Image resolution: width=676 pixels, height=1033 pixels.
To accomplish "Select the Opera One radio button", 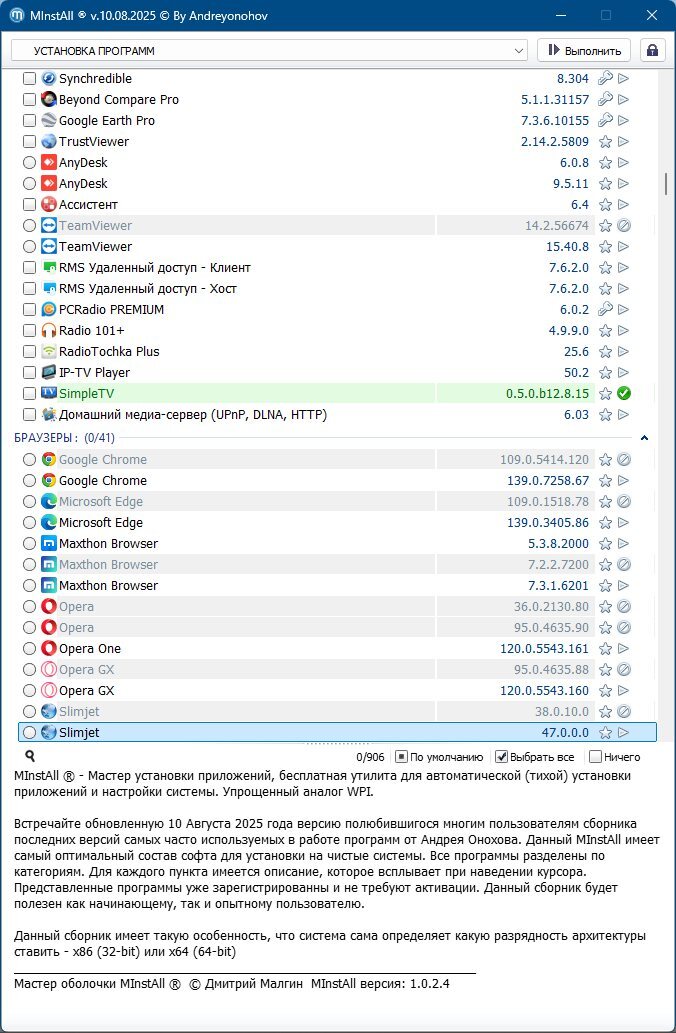I will click(29, 648).
